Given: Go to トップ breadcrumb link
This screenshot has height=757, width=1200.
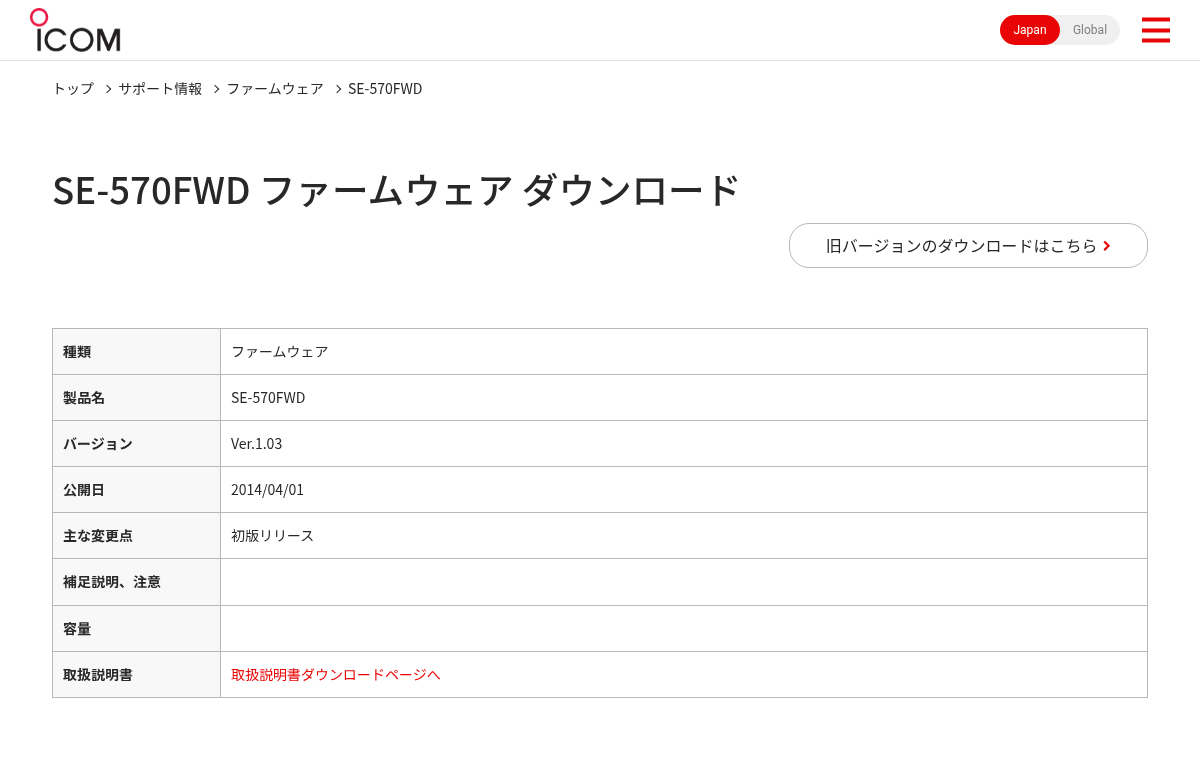Looking at the screenshot, I should click(73, 88).
